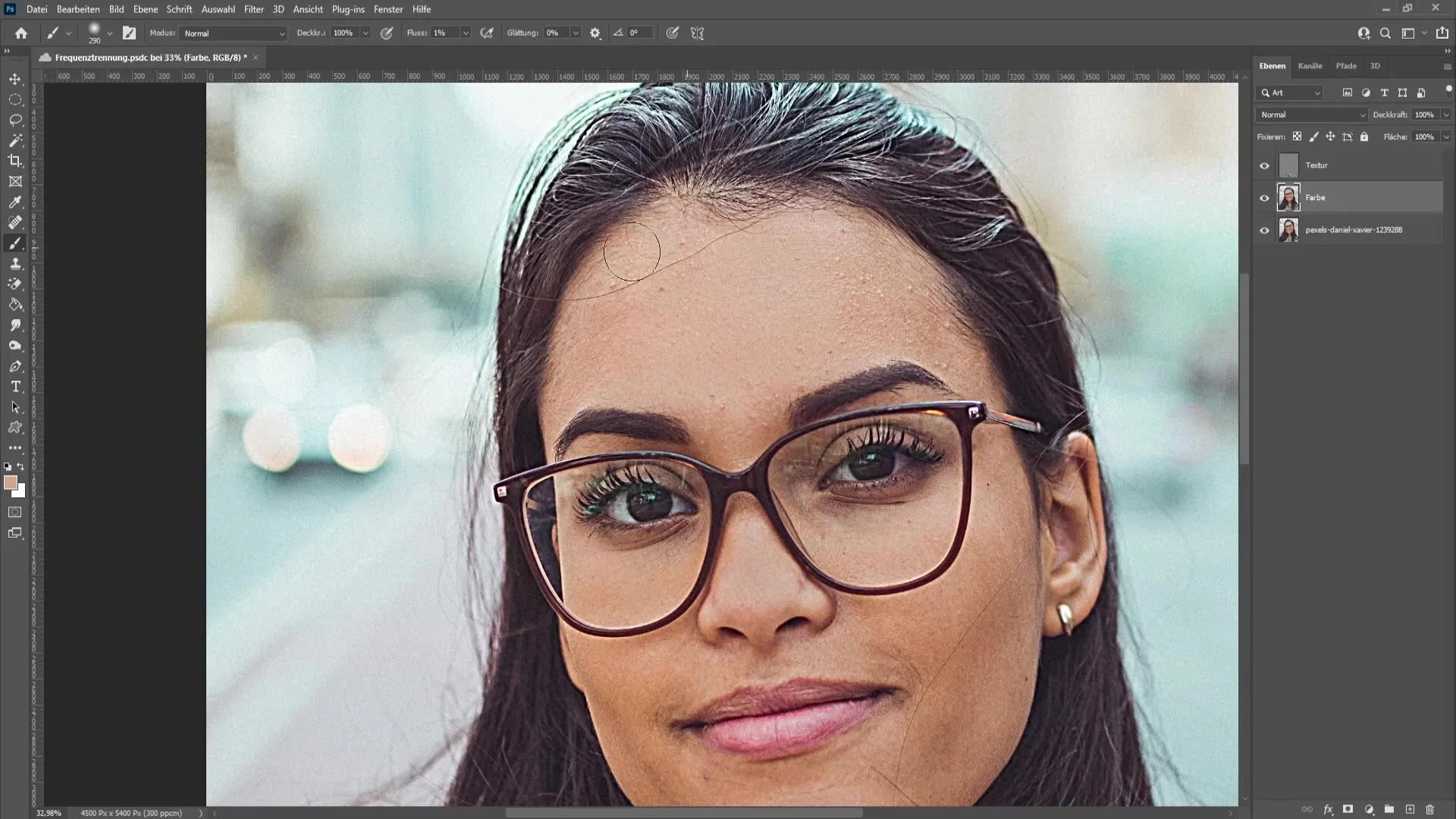The width and height of the screenshot is (1456, 819).
Task: Click the brush settings gear icon
Action: pos(595,33)
